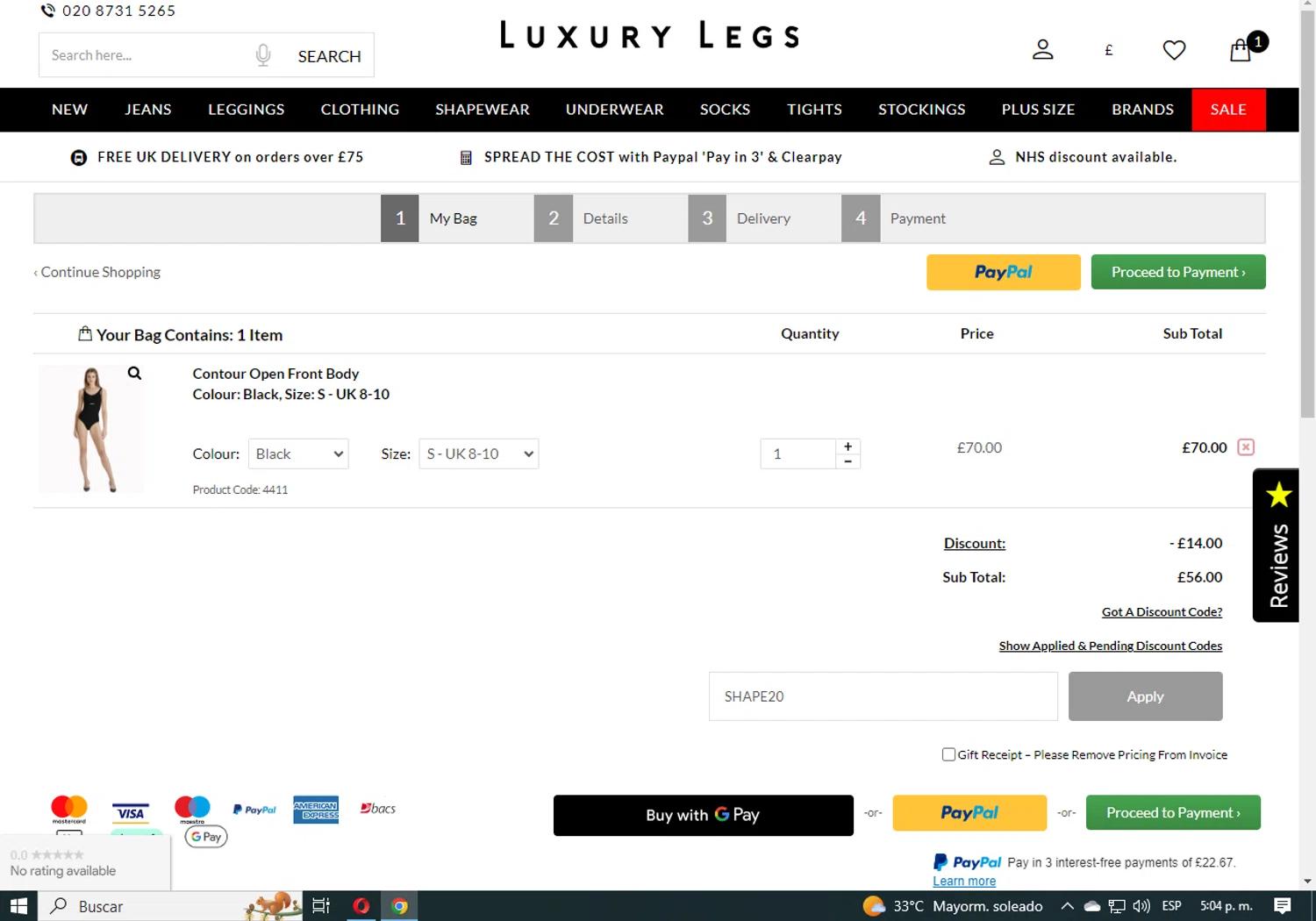Open the £ currency selector
This screenshot has width=1316, height=921.
(1108, 51)
